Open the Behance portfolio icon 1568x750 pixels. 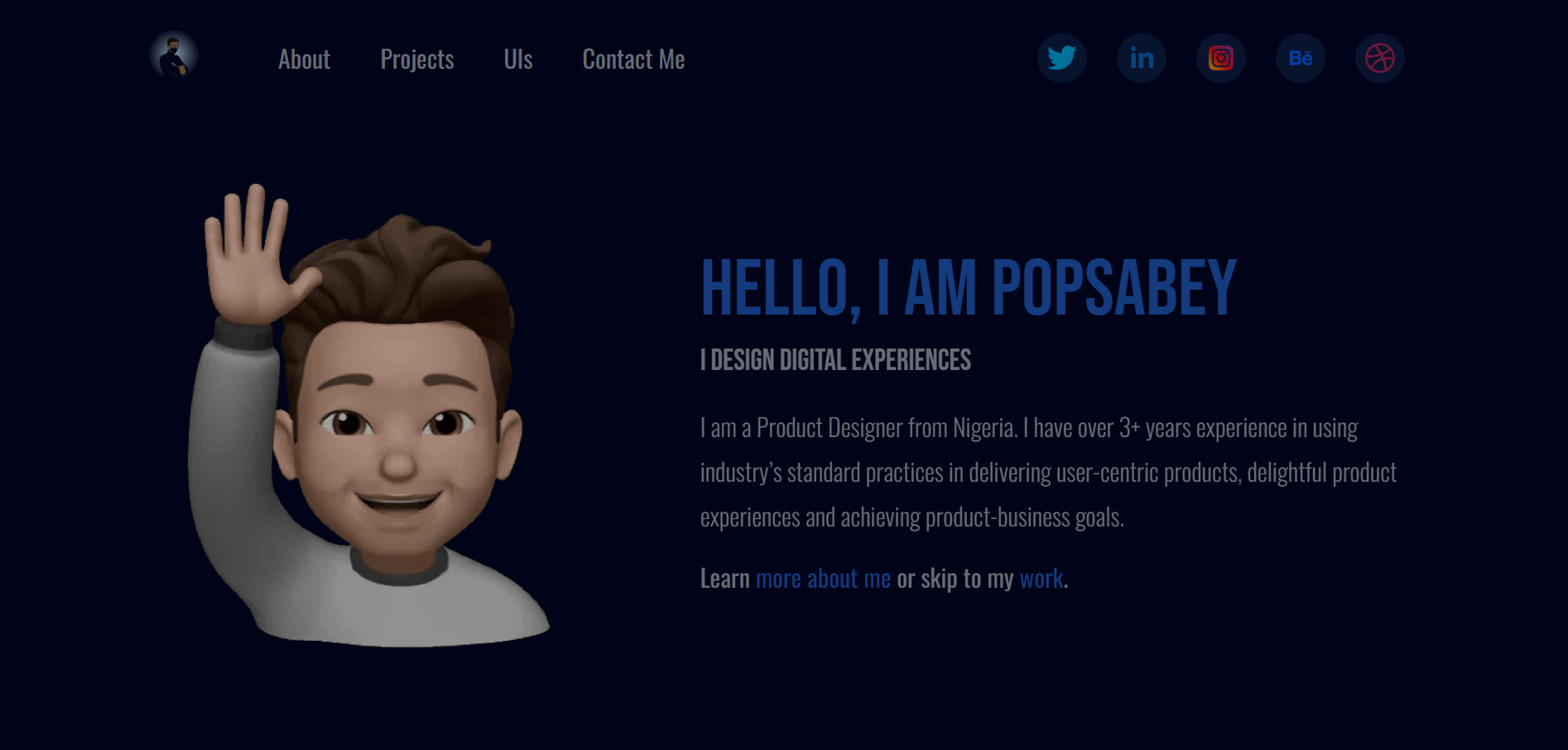[1301, 58]
